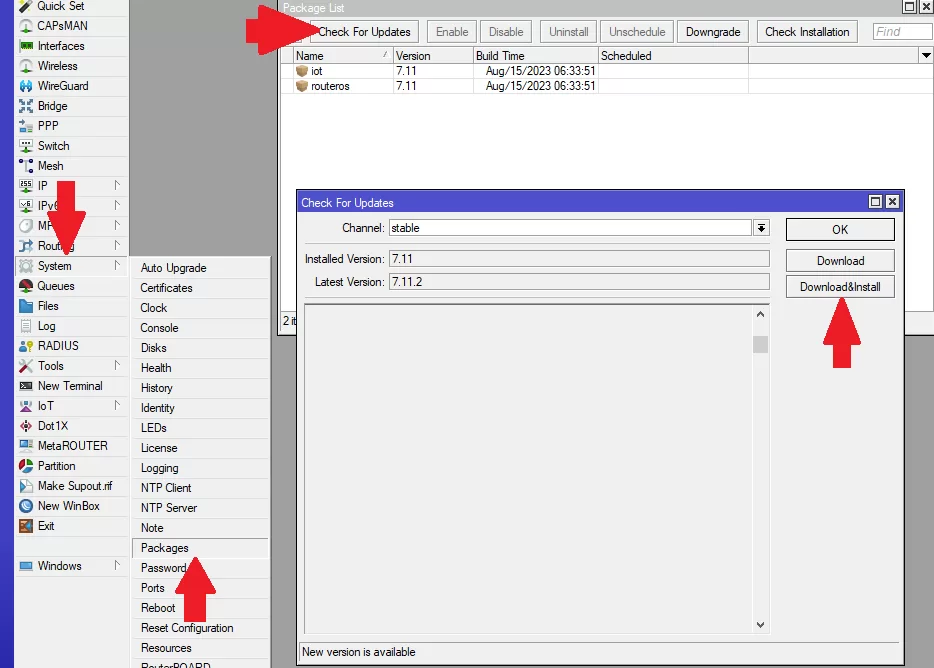Click the Find search field
The image size is (934, 668).
(902, 32)
